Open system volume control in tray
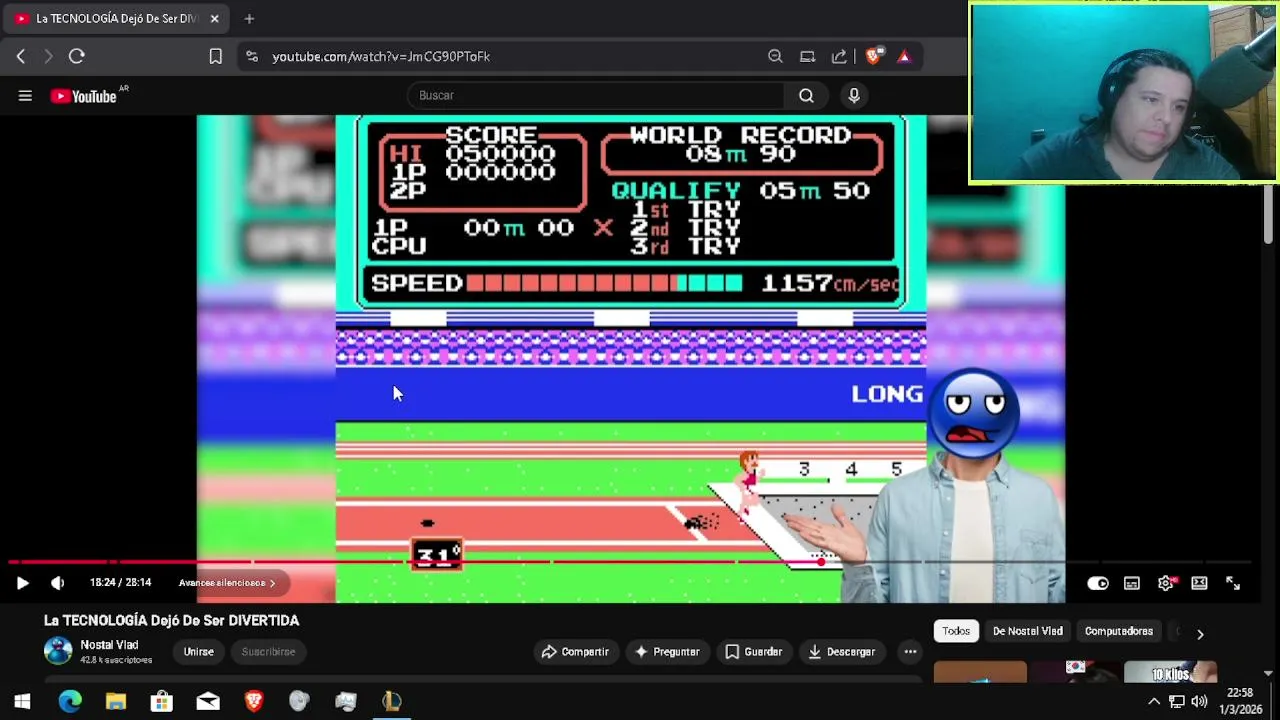The width and height of the screenshot is (1280, 720). click(1199, 702)
